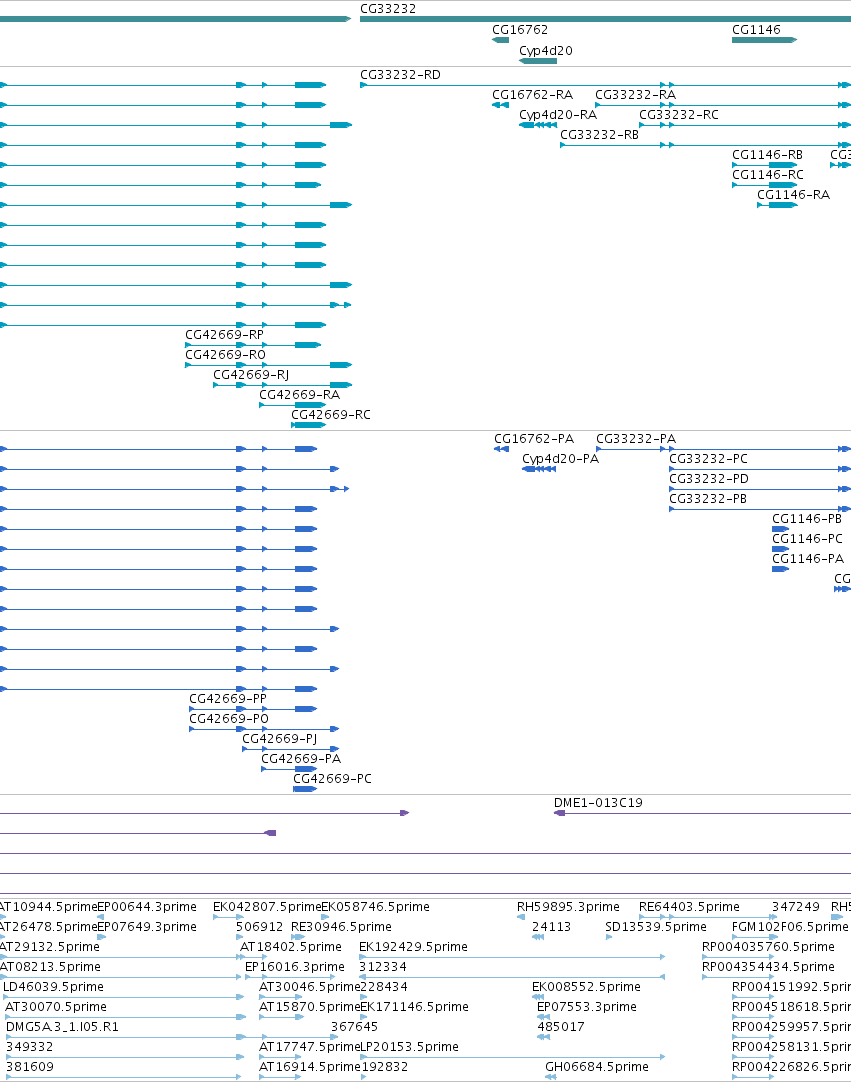Select cDNA EK192429.5prime
The width and height of the screenshot is (851, 1082).
(x=413, y=947)
